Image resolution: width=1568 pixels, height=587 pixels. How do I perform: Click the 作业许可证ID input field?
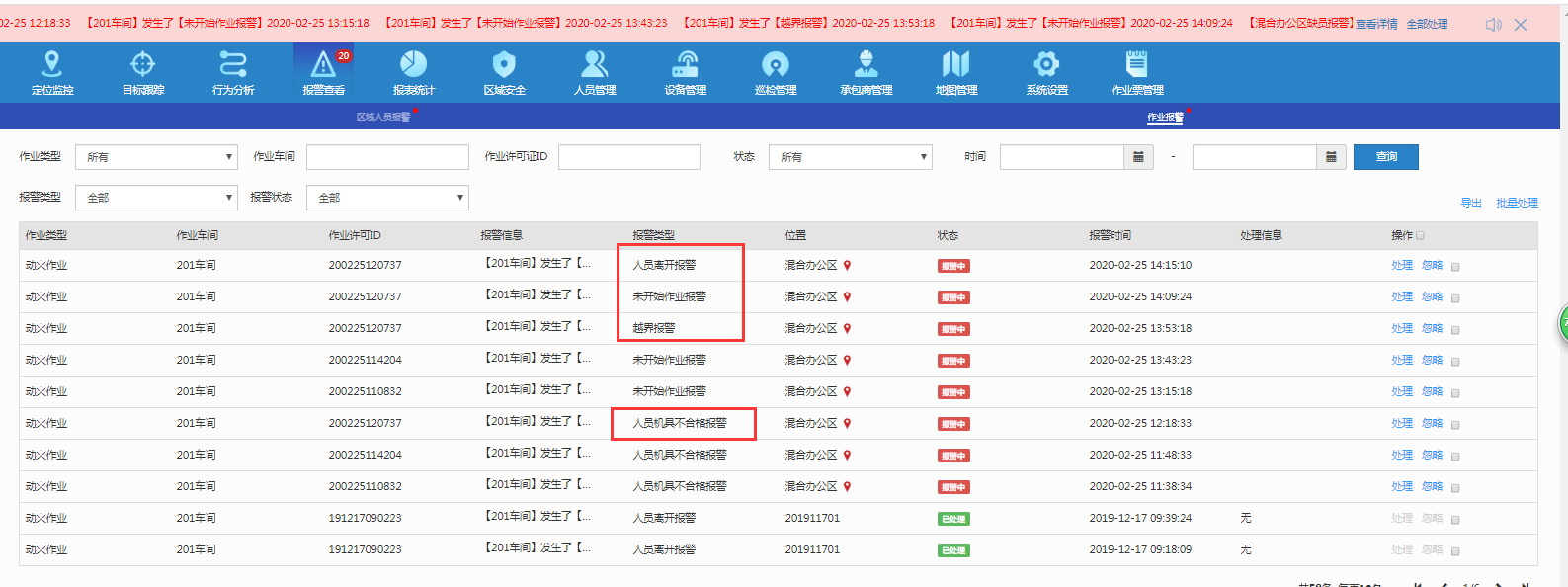[x=628, y=157]
